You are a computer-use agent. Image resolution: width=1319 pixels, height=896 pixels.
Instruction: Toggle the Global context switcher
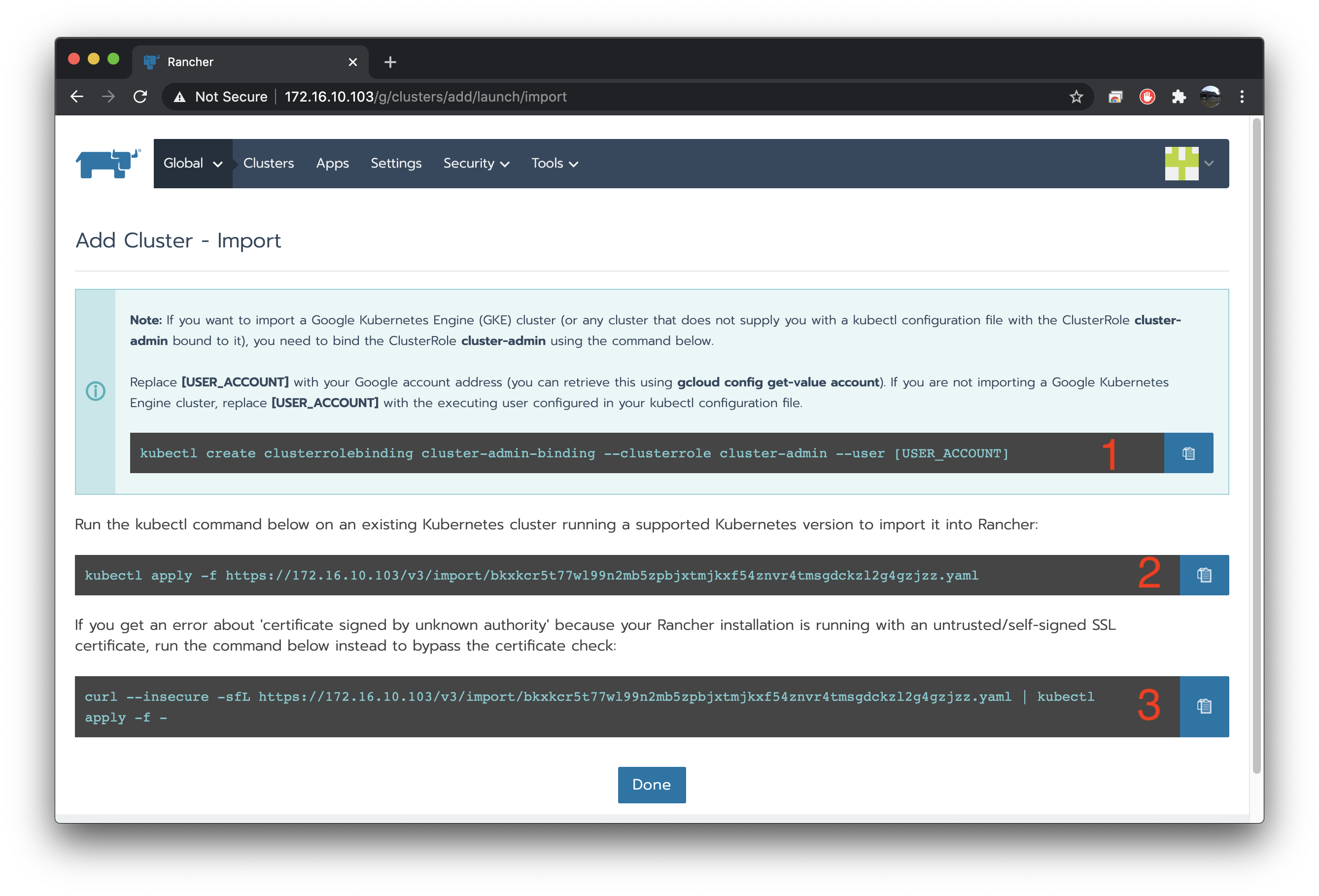click(x=193, y=163)
